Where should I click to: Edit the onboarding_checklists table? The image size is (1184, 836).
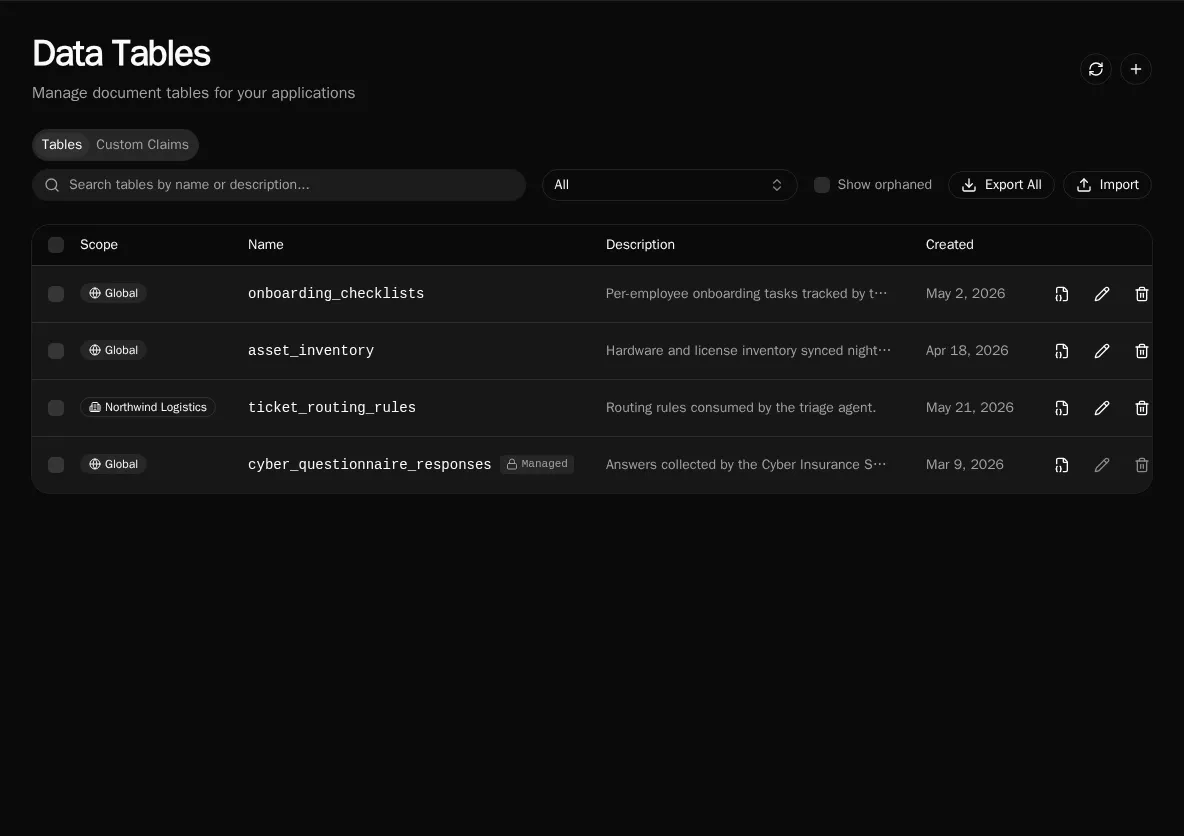(1102, 294)
